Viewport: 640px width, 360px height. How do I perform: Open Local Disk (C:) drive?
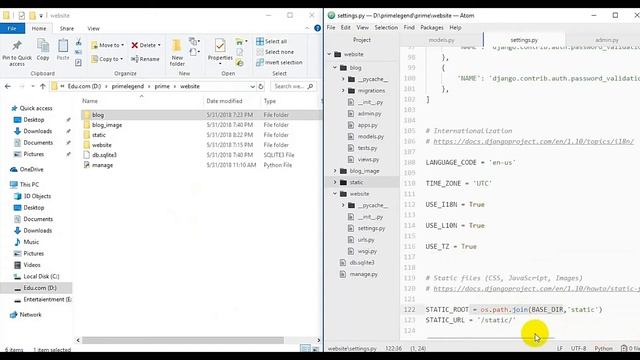click(41, 276)
